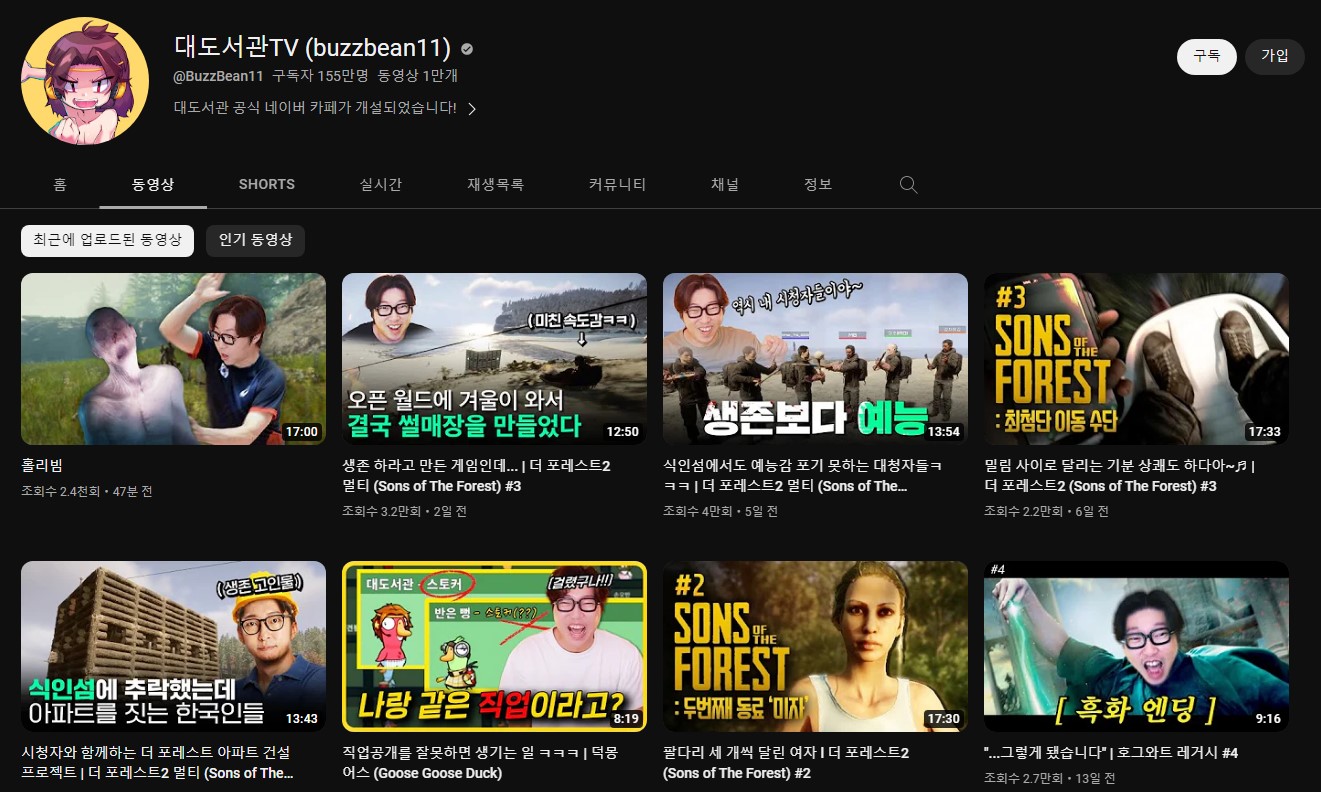Click the 조회수 2.7만회 • 13일 전 text
The height and width of the screenshot is (792, 1321).
(1050, 778)
